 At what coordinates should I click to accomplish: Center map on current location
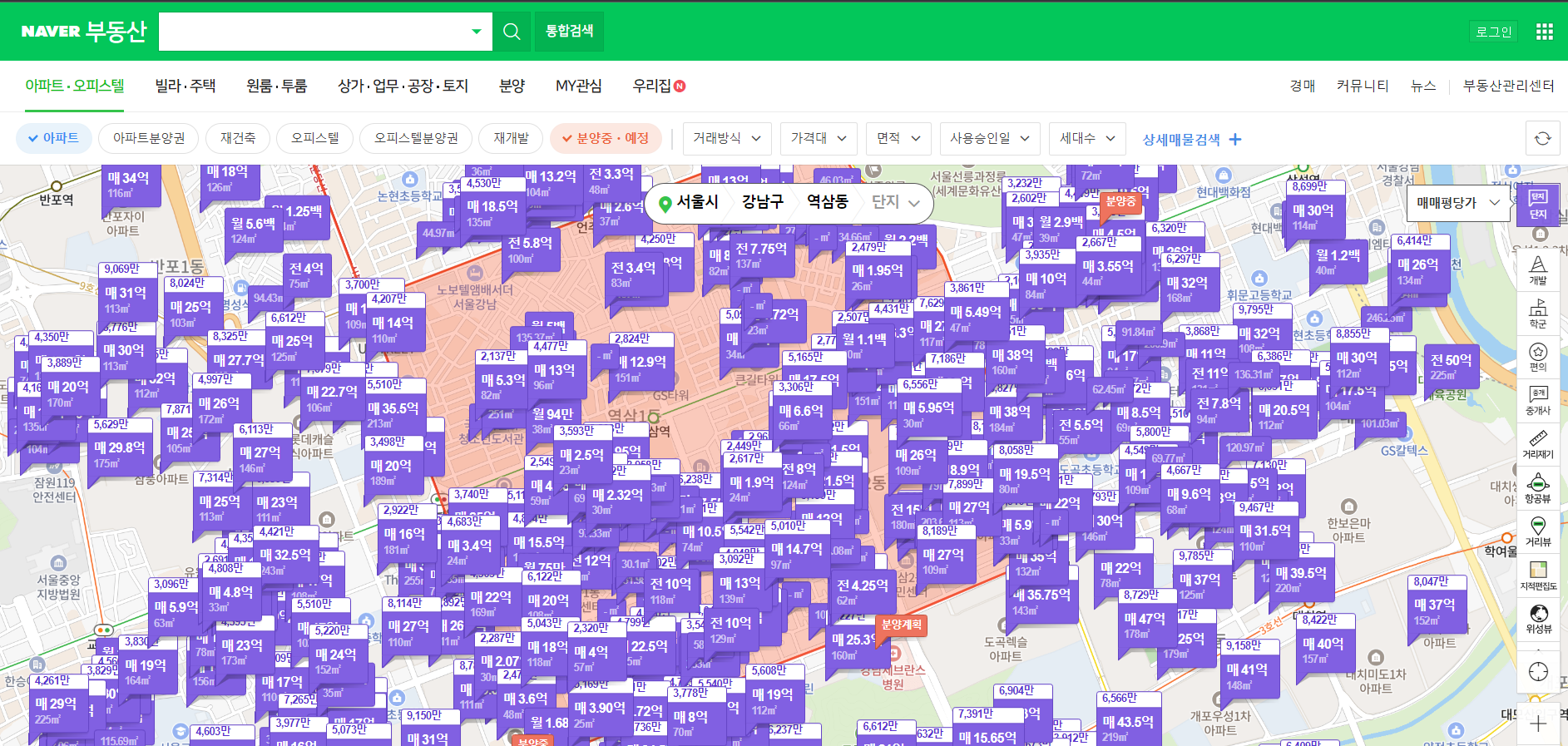(1538, 672)
